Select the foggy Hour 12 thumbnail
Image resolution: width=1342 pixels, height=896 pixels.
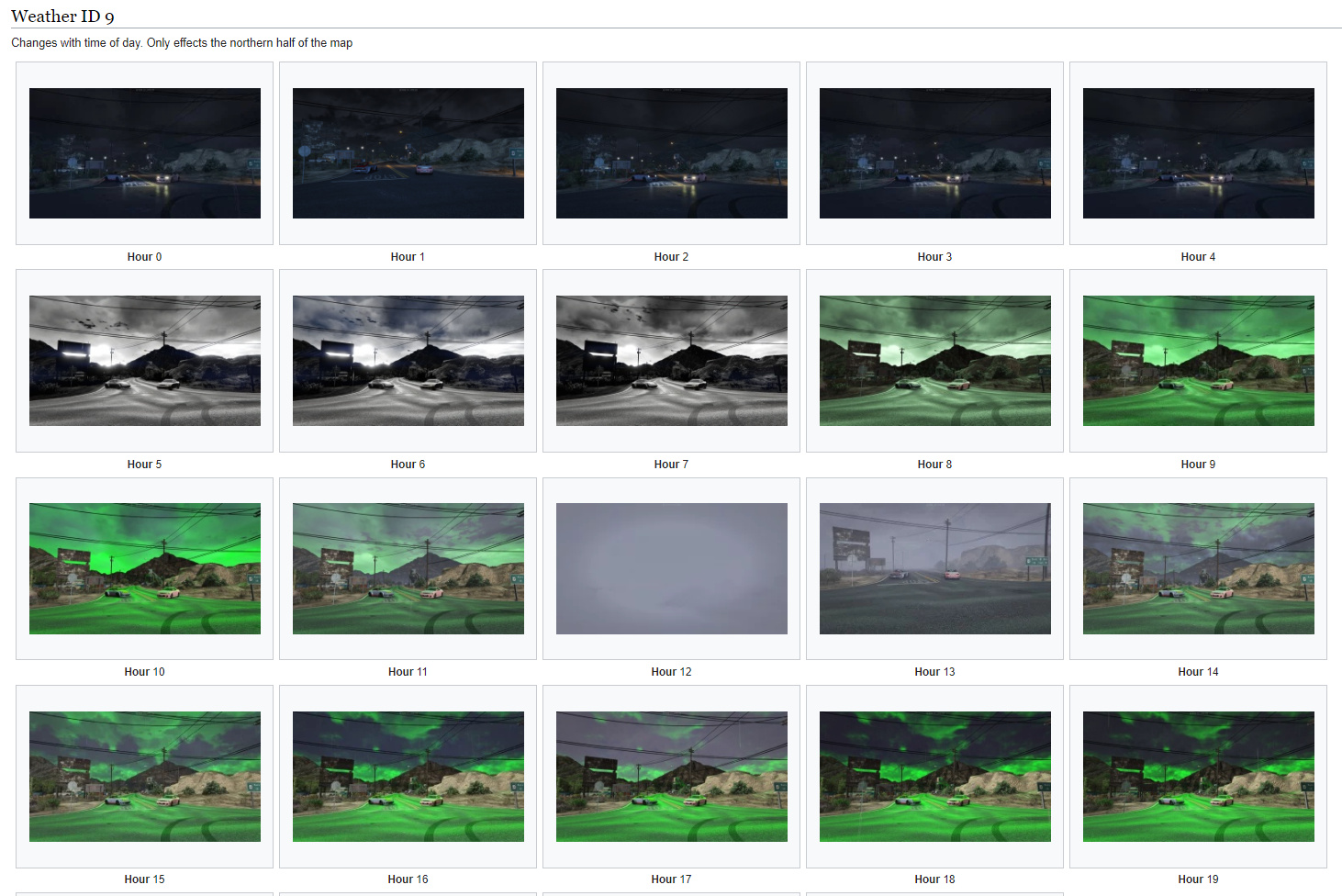672,568
